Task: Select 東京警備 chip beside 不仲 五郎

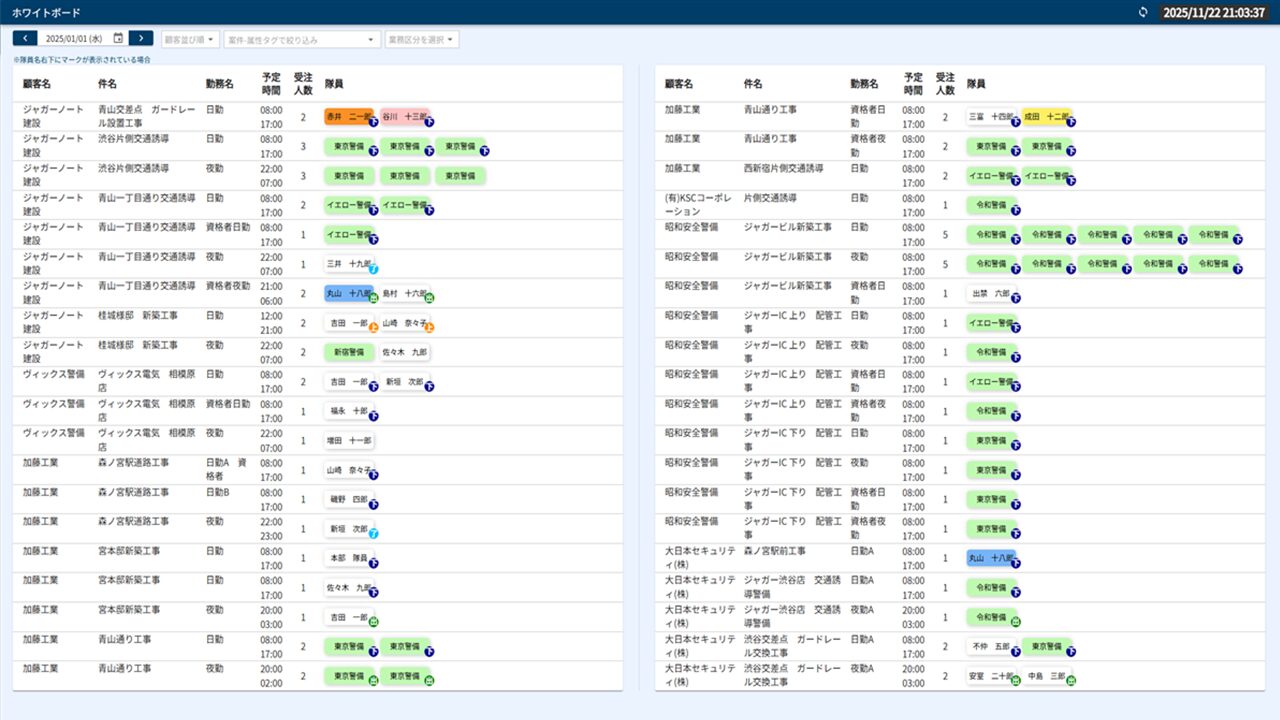Action: click(x=1046, y=647)
